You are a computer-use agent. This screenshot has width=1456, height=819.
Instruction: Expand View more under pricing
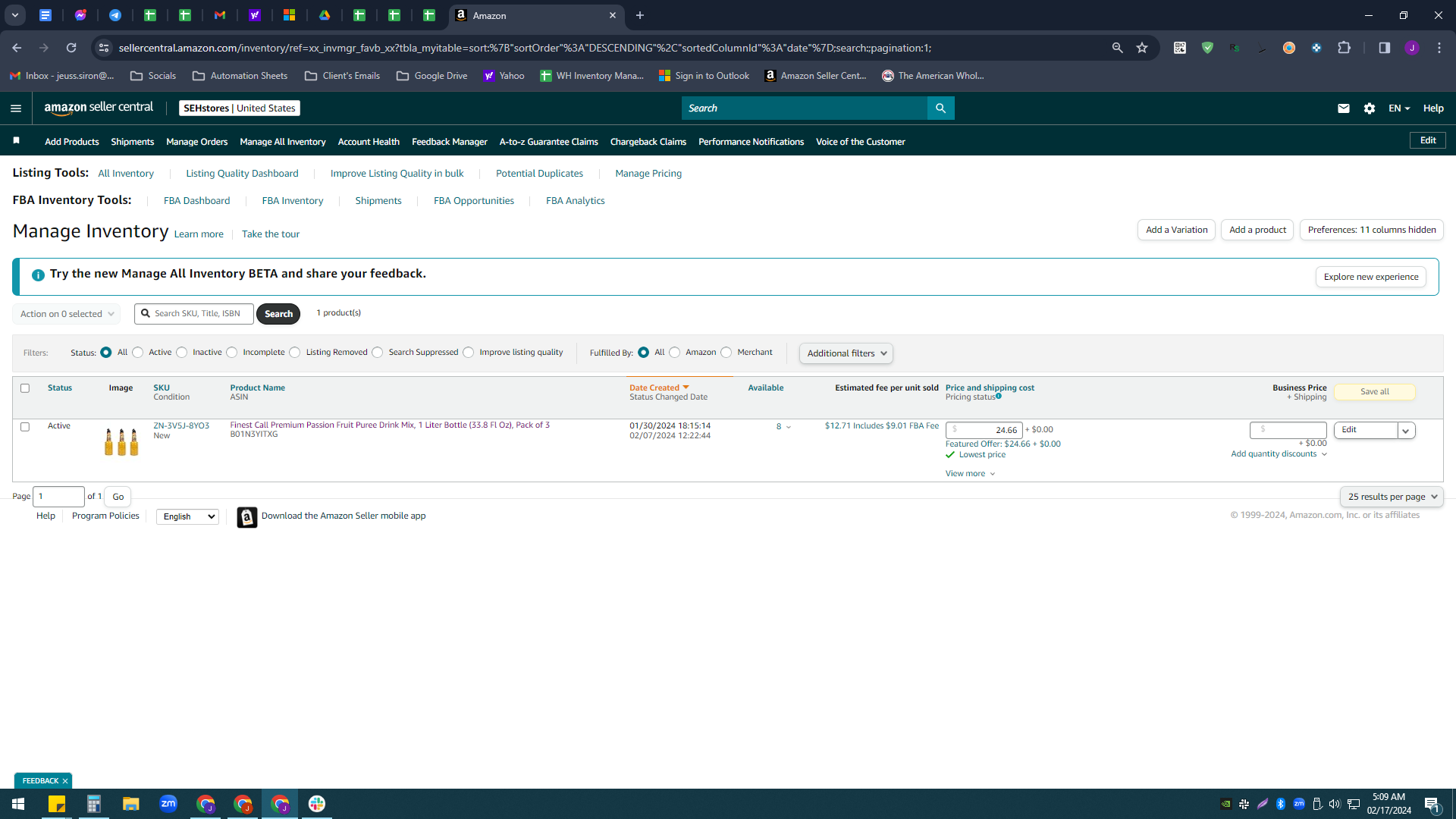[970, 474]
